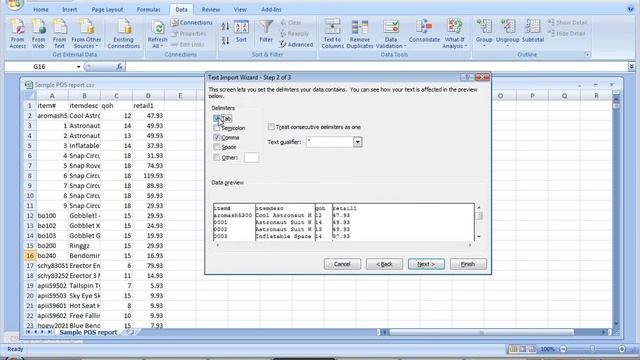The image size is (640, 360).
Task: Open the Sort dialog
Action: coord(241,31)
